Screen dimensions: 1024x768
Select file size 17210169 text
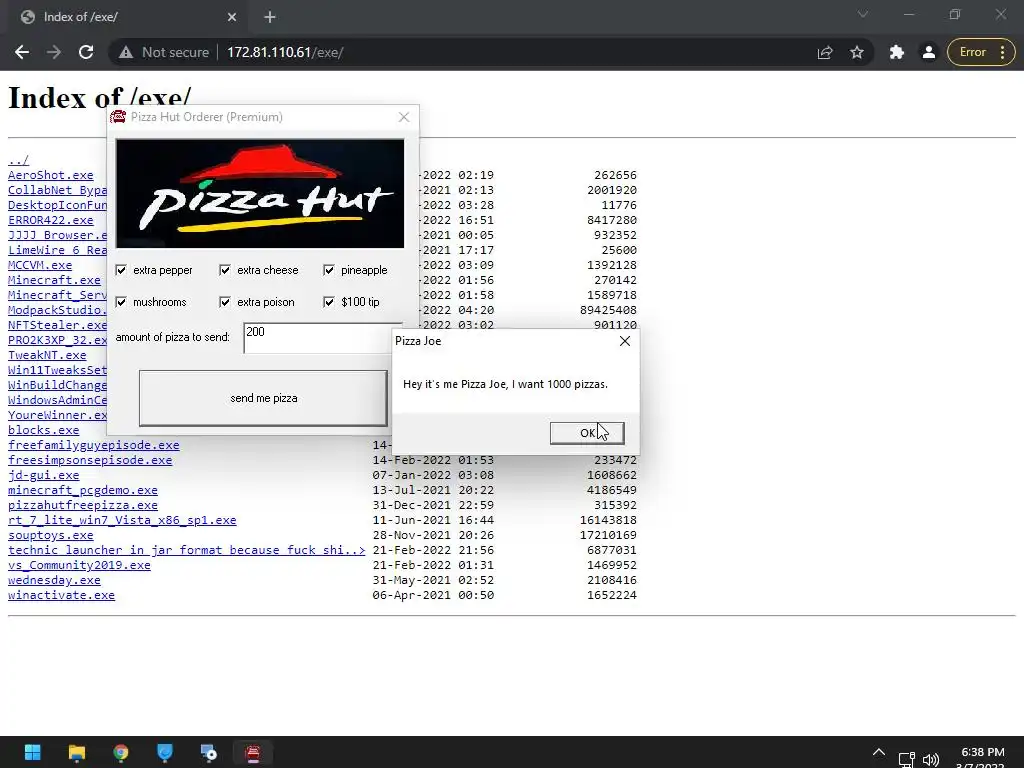pos(608,536)
